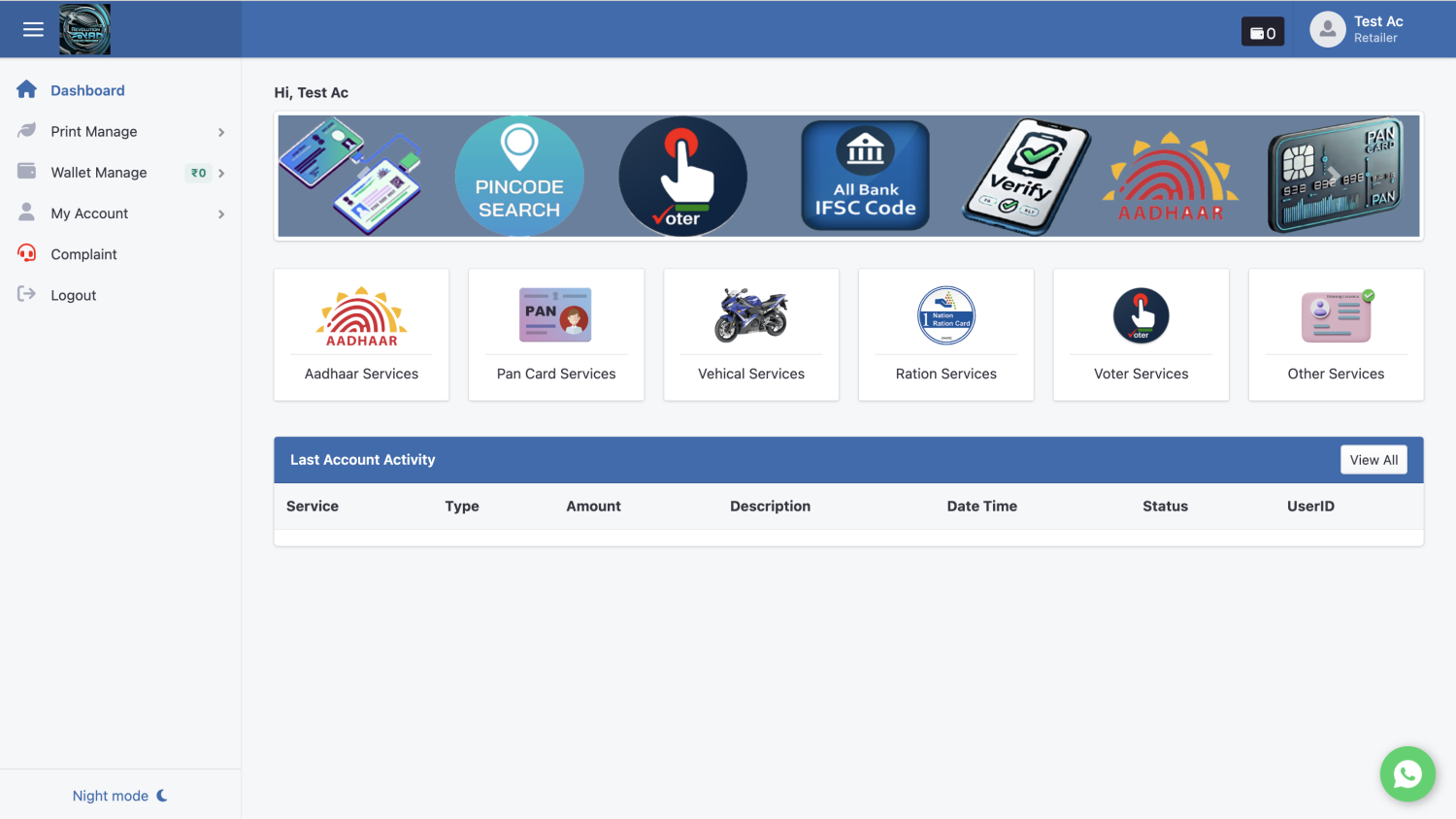
Task: Go to Dashboard in sidebar
Action: (x=87, y=90)
